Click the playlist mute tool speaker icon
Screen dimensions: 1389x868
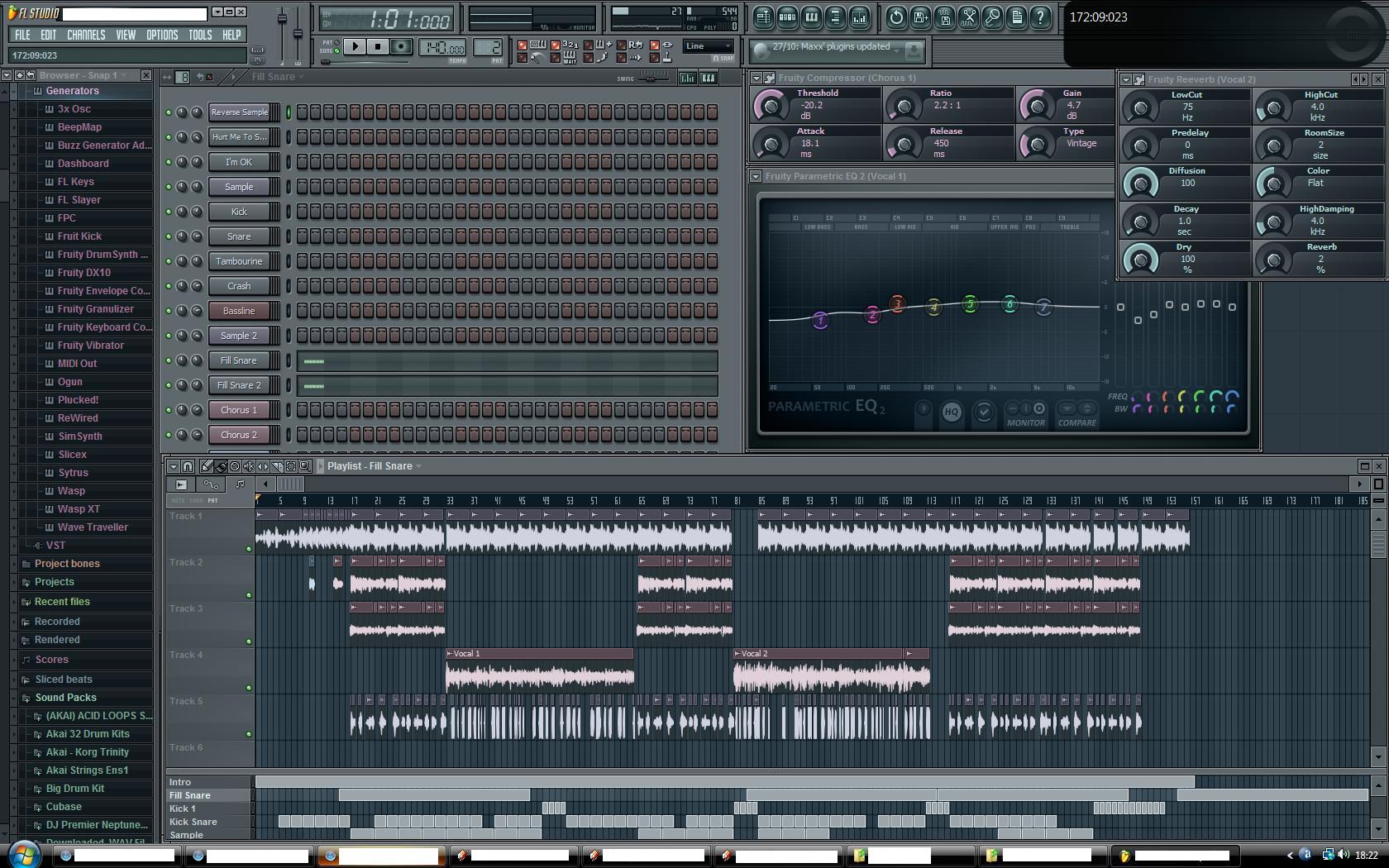(249, 466)
